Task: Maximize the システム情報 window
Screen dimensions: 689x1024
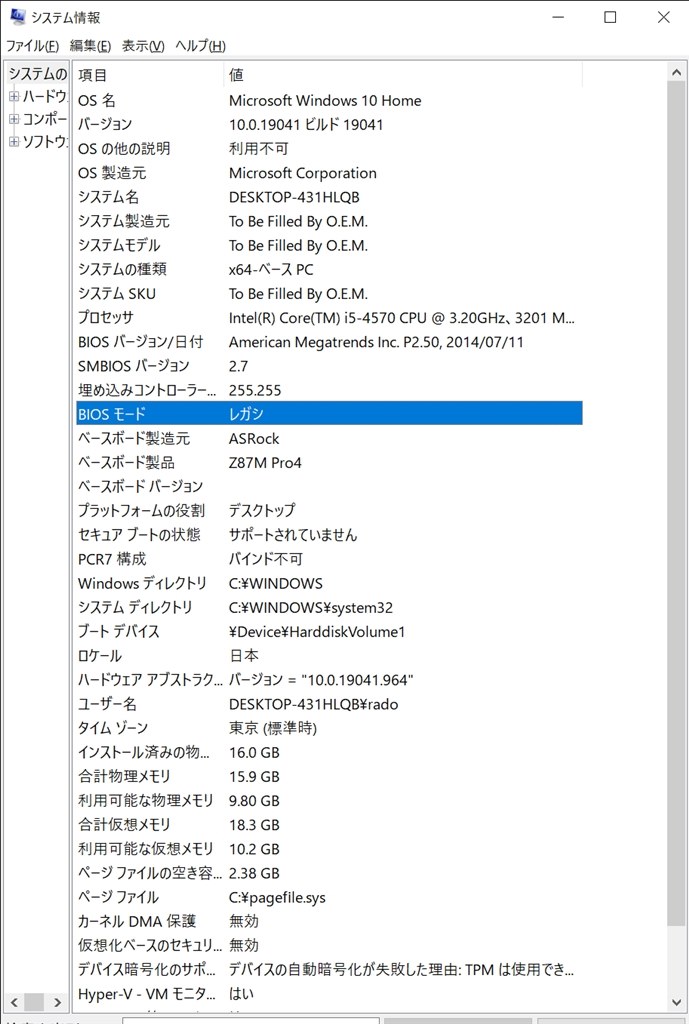Action: coord(610,17)
